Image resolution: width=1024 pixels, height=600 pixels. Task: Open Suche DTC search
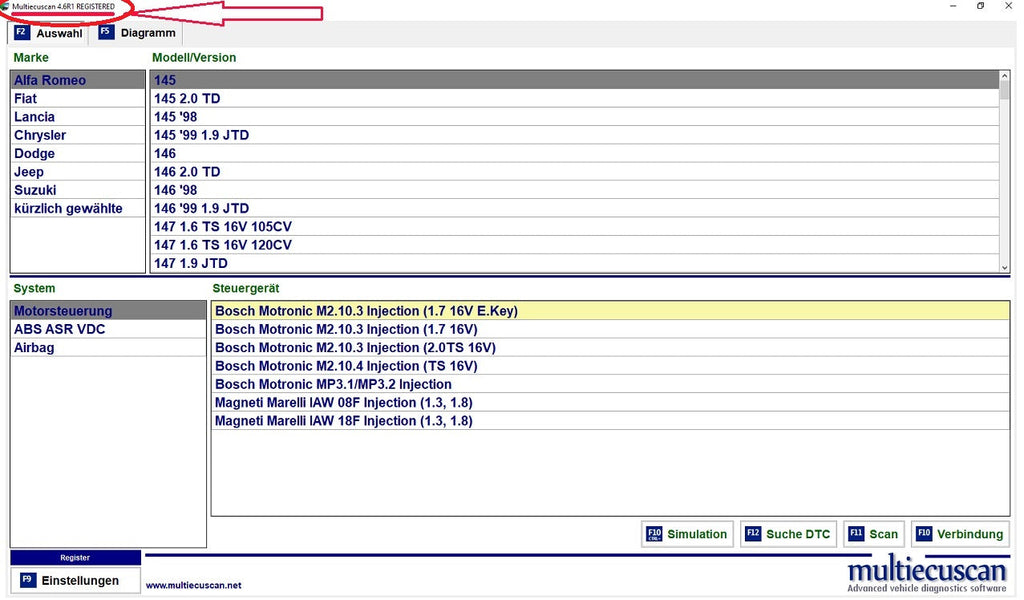click(788, 534)
